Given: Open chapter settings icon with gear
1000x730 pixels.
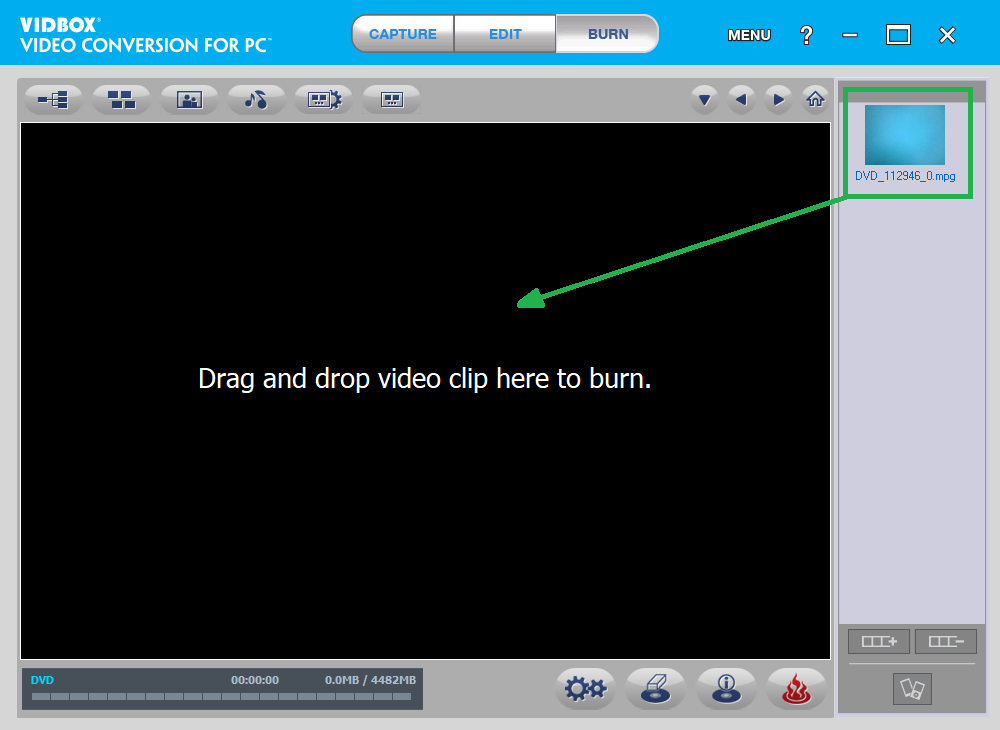Looking at the screenshot, I should click(x=324, y=99).
